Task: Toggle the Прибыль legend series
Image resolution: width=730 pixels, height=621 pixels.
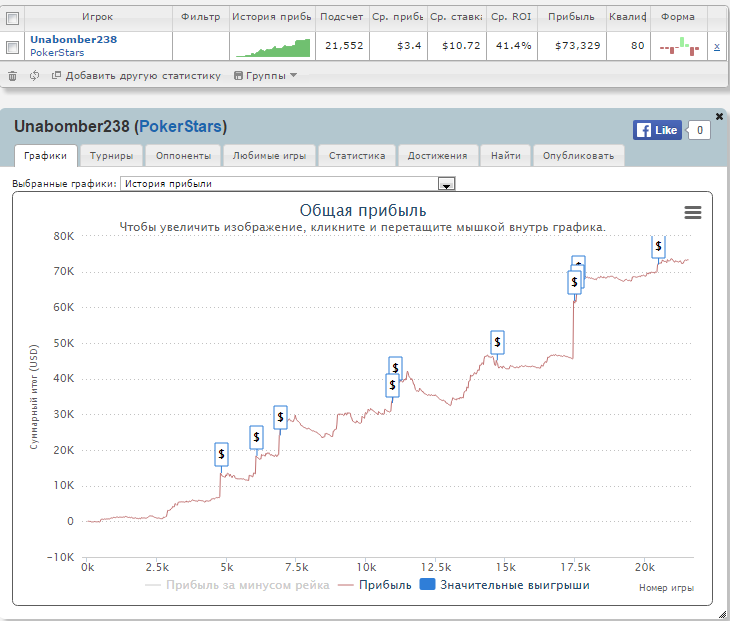Action: 375,585
